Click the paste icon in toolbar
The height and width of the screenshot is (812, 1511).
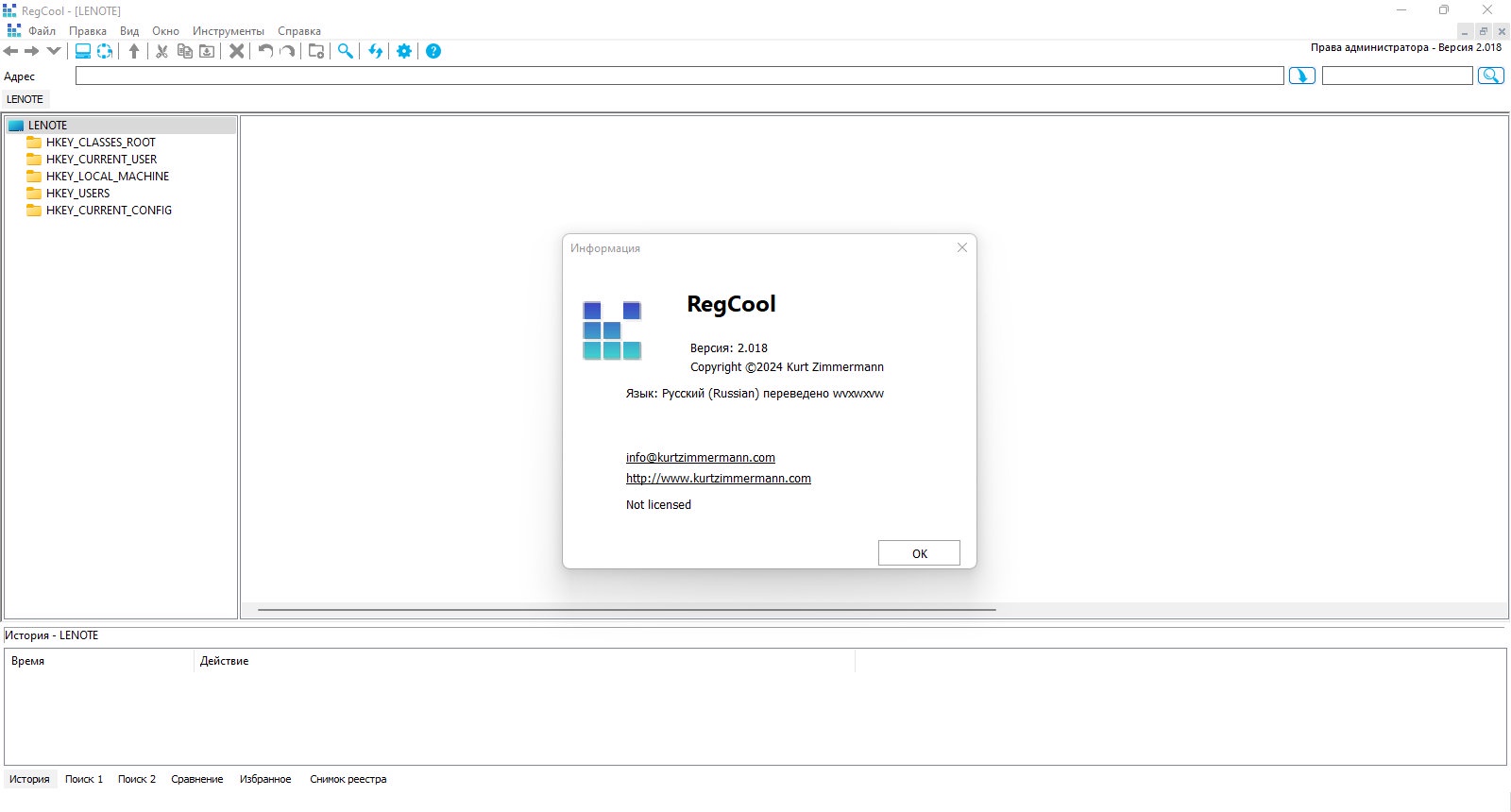[x=207, y=51]
